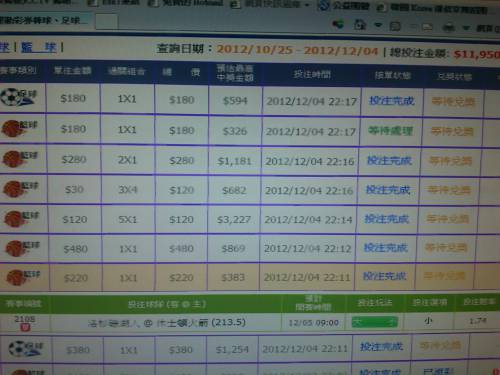Open the browser Home icon in the toolbar
This screenshot has width=500, height=375.
coord(360,25)
